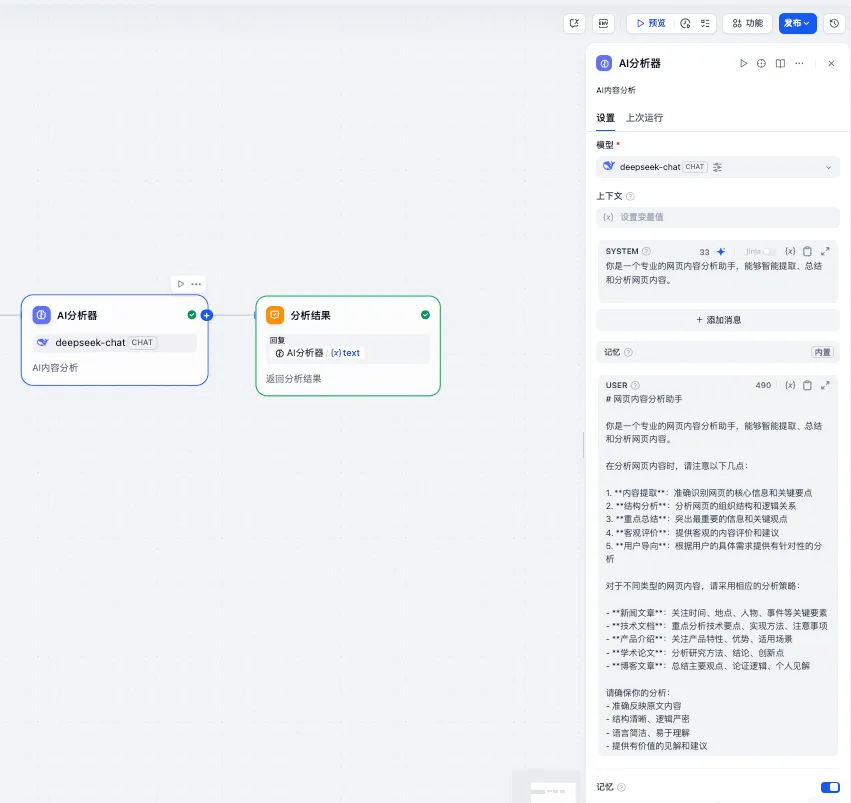851x803 pixels.
Task: Click deepseek-chat label in AI分析器 node
Action: [90, 343]
